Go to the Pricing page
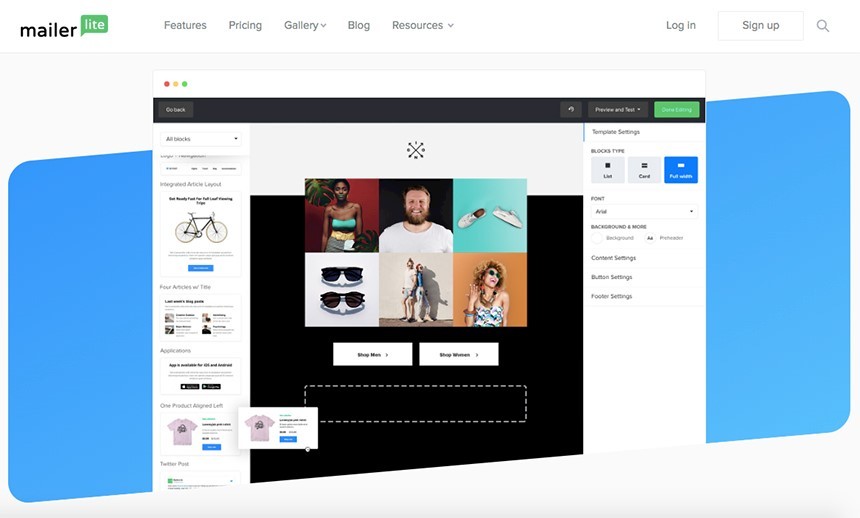 (245, 26)
